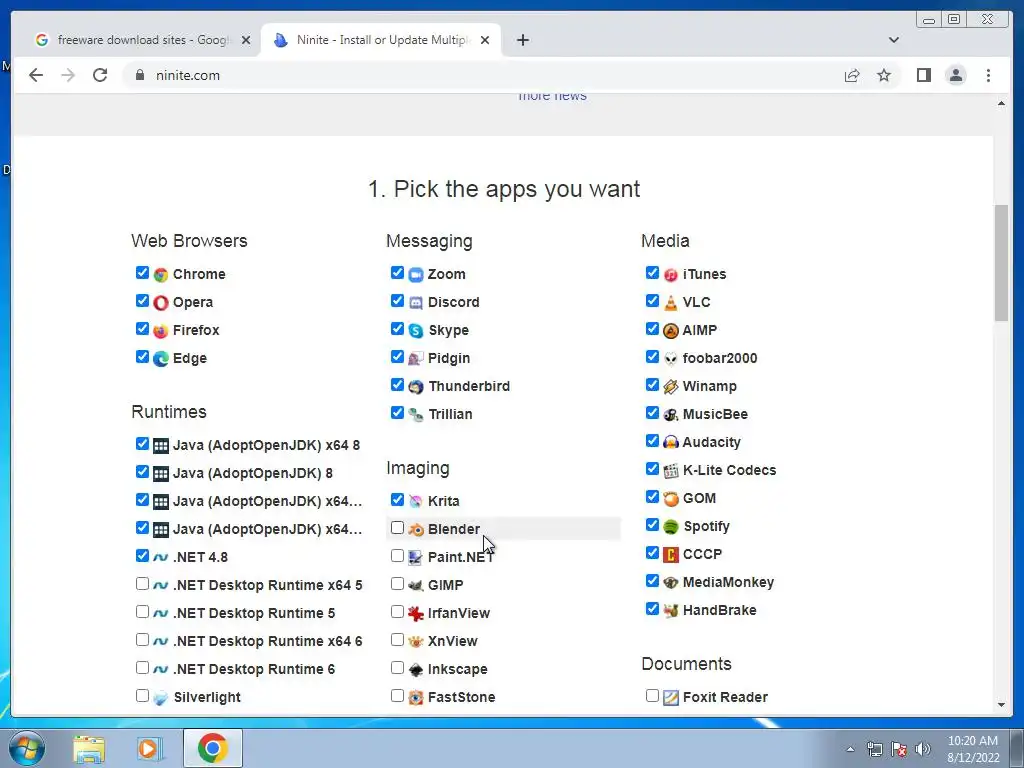The image size is (1024, 768).
Task: Click the Skype app icon
Action: [x=415, y=330]
